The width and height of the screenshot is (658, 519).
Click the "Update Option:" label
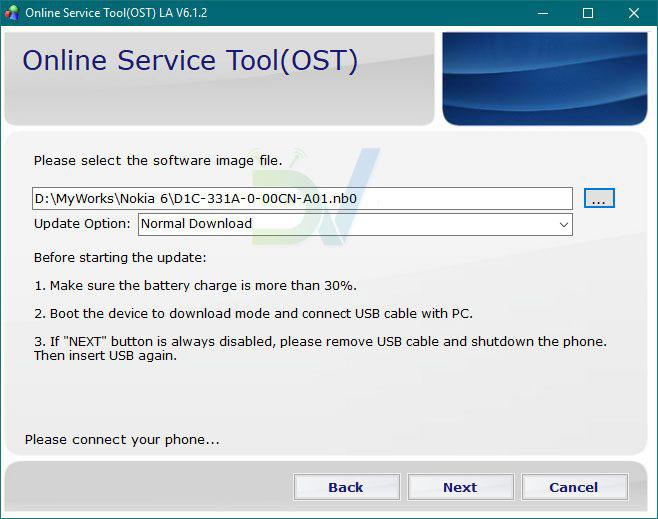pos(82,224)
